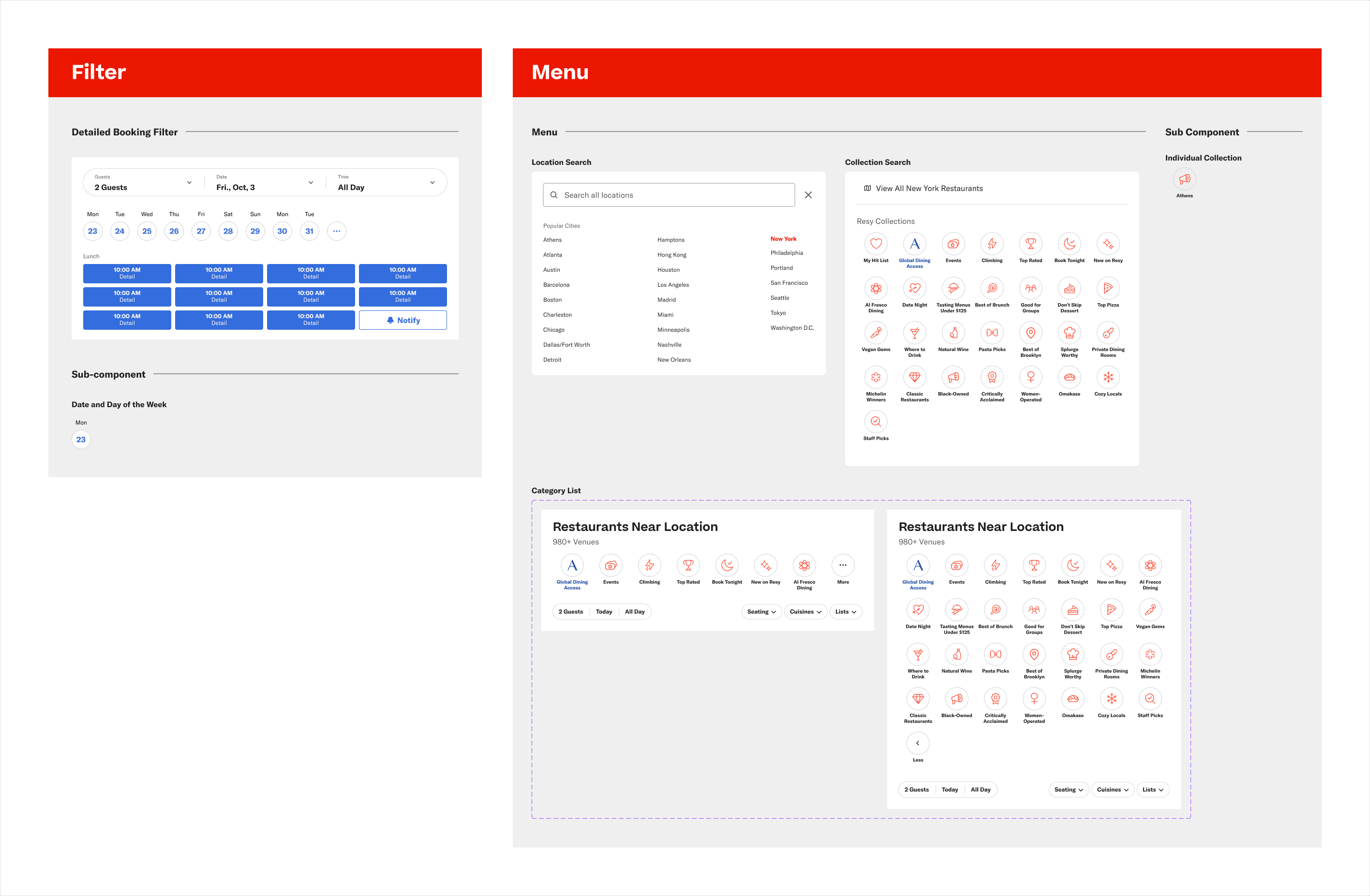Select date 30 Monday in calendar row
This screenshot has width=1370, height=896.
[282, 231]
